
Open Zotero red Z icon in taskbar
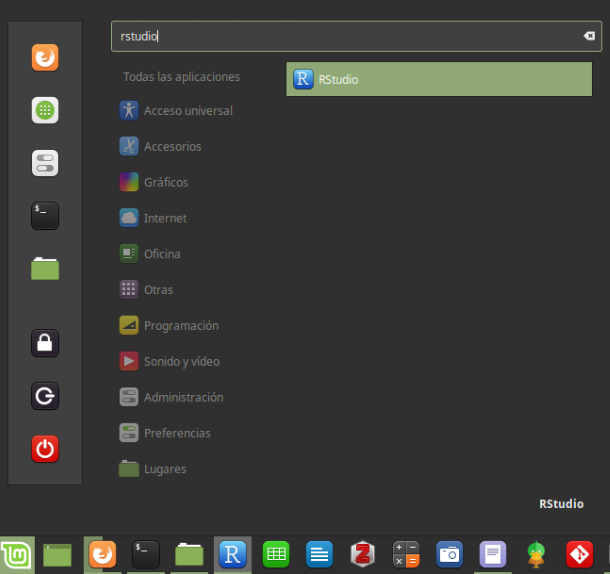point(363,554)
